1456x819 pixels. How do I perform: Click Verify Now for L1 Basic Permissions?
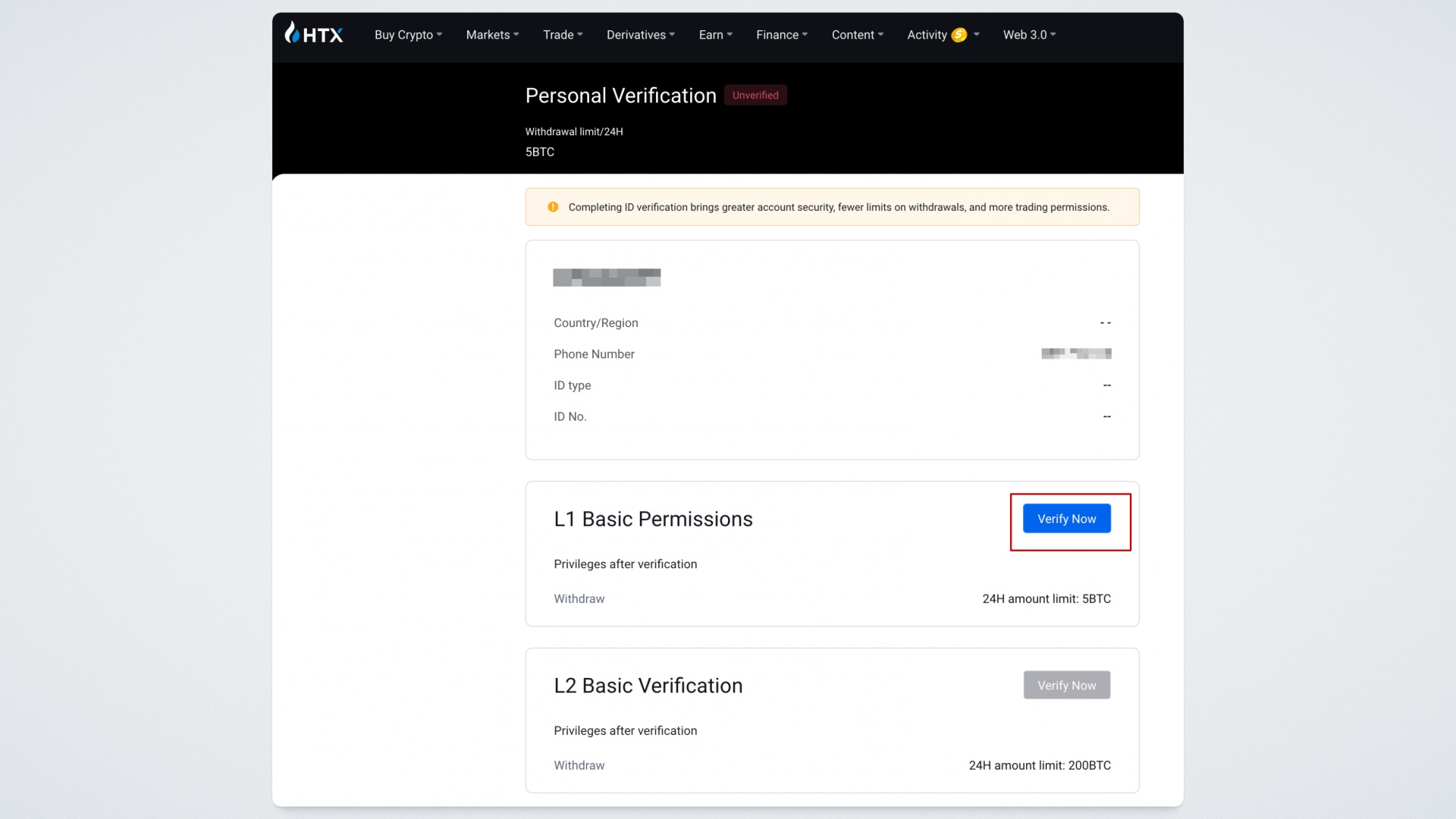[1066, 519]
